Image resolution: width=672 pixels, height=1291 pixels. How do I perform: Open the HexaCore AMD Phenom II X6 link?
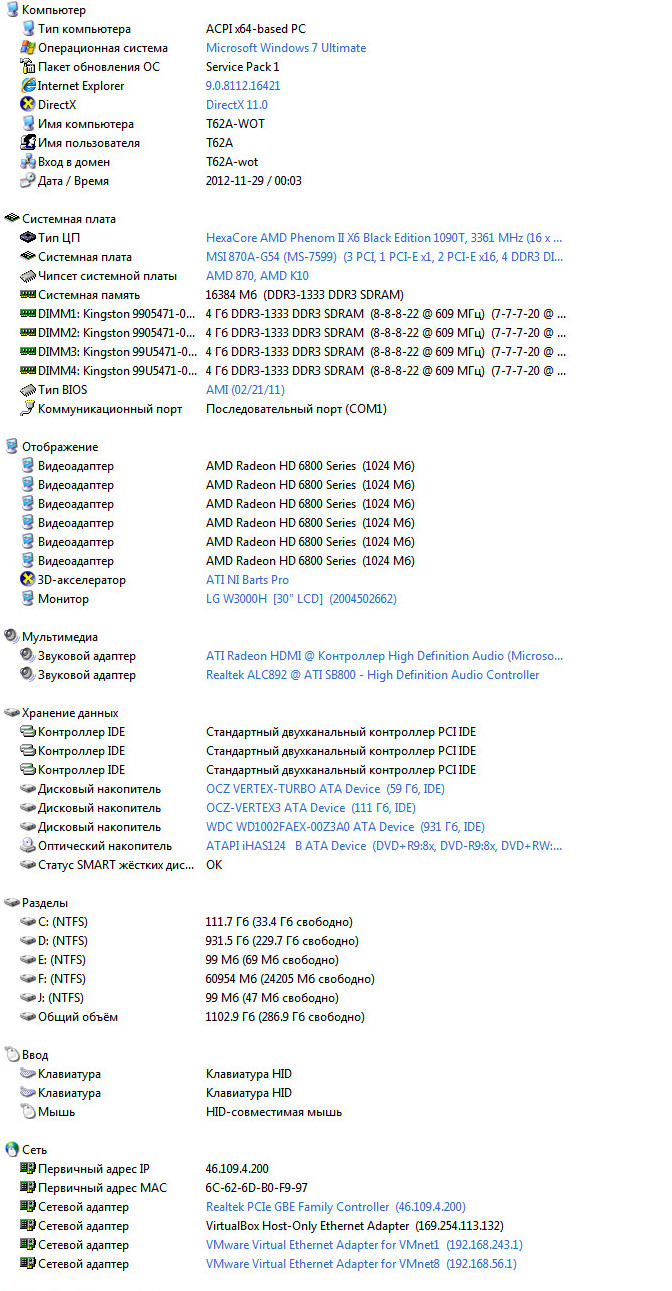(x=384, y=238)
